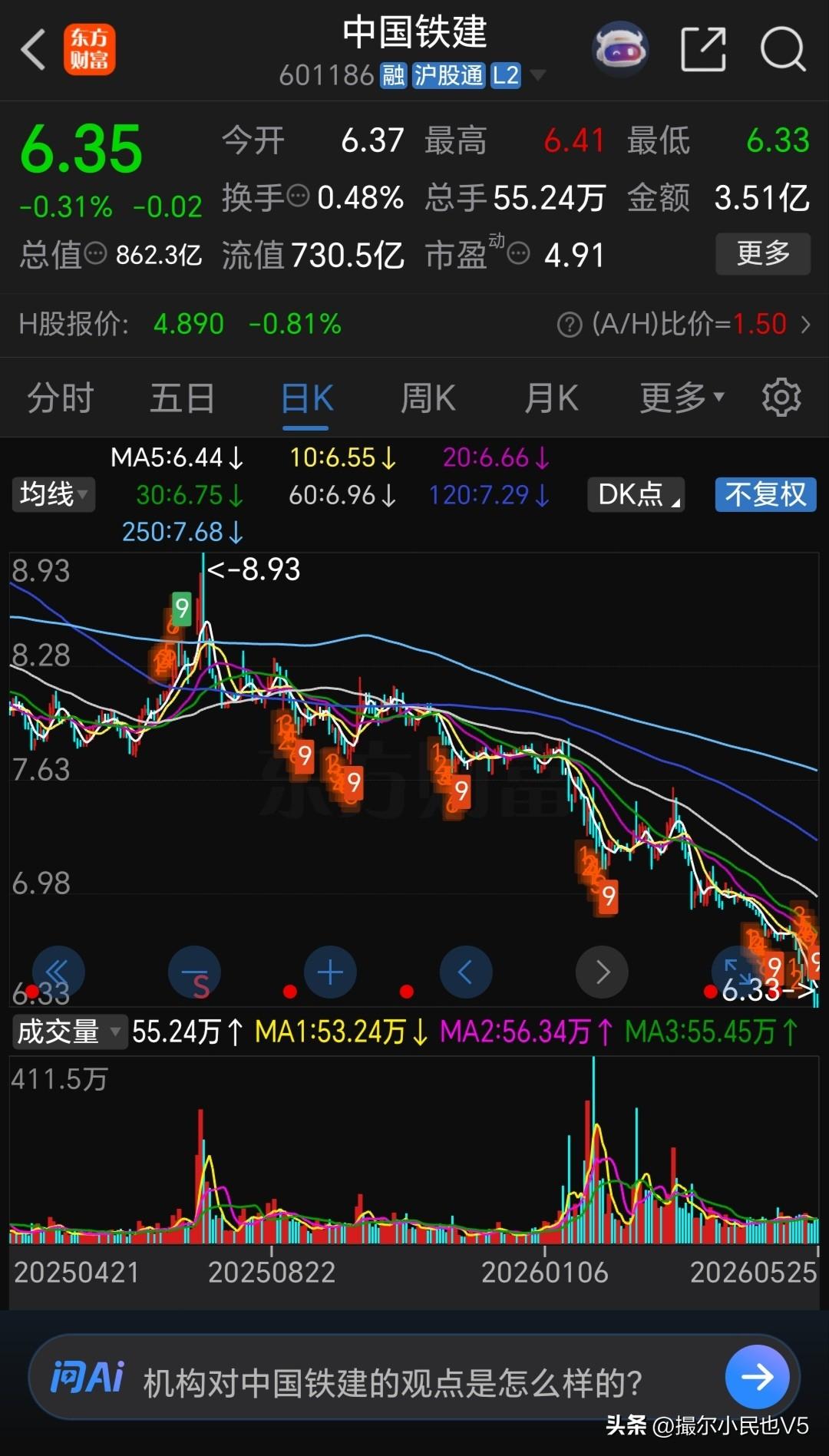Tap the 250:7.68 moving average label
The height and width of the screenshot is (1456, 829).
pyautogui.click(x=183, y=532)
